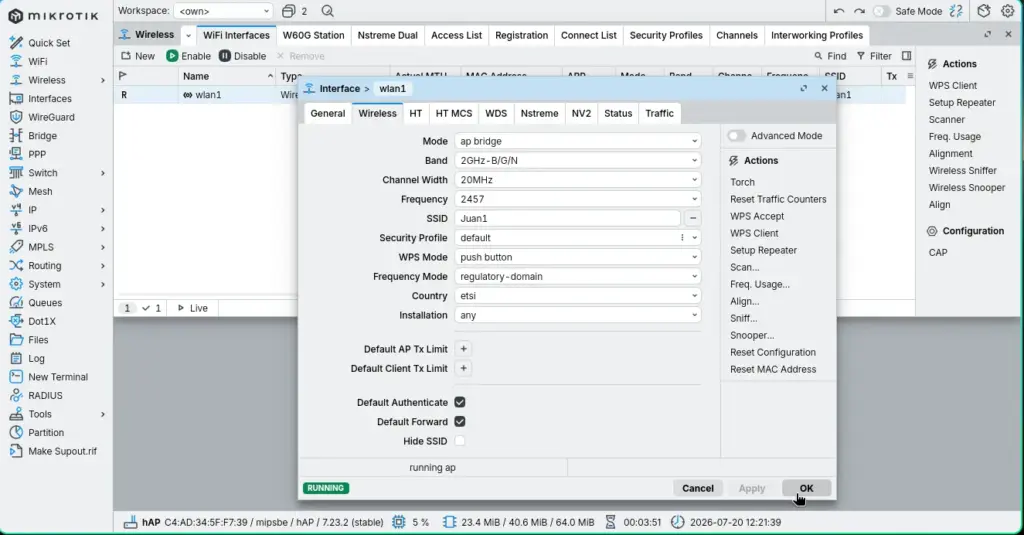
Task: Open the Workspace selector combo box
Action: click(x=223, y=11)
